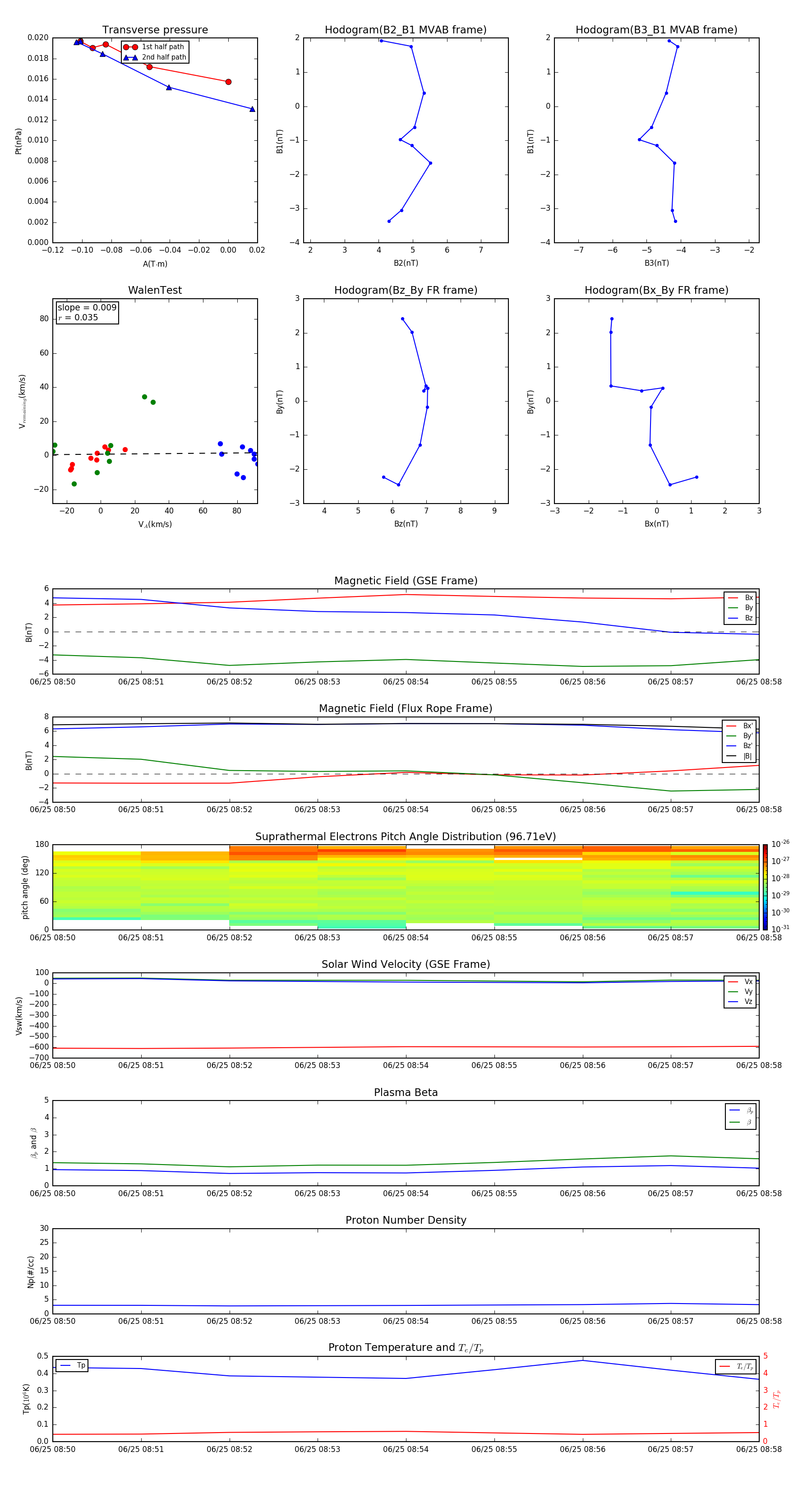Click the 'B3(nT)' axis label
Viewport: 812px width, 1489px height.
tap(656, 263)
